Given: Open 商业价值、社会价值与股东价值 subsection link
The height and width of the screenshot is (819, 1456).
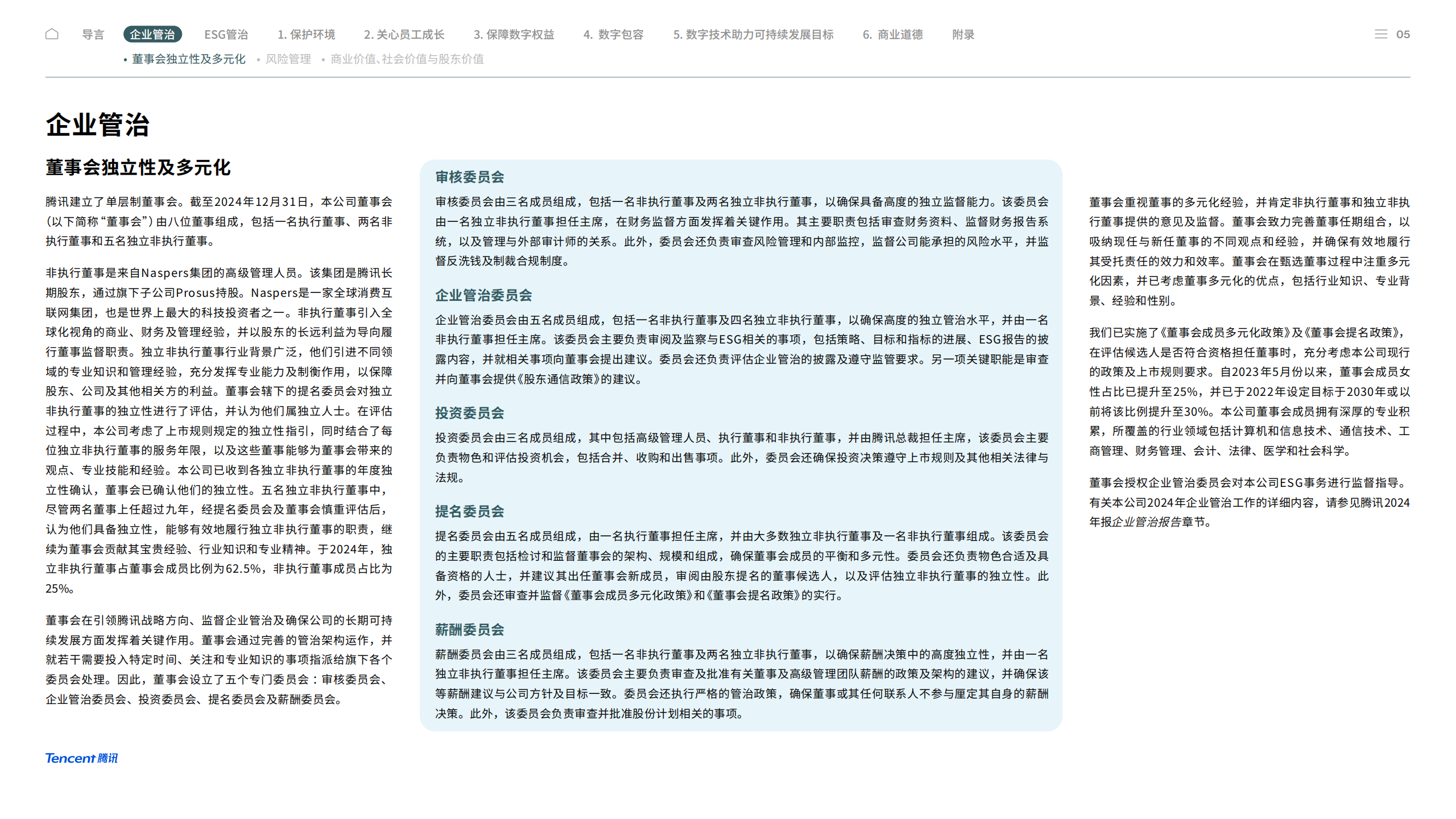Looking at the screenshot, I should [x=407, y=59].
